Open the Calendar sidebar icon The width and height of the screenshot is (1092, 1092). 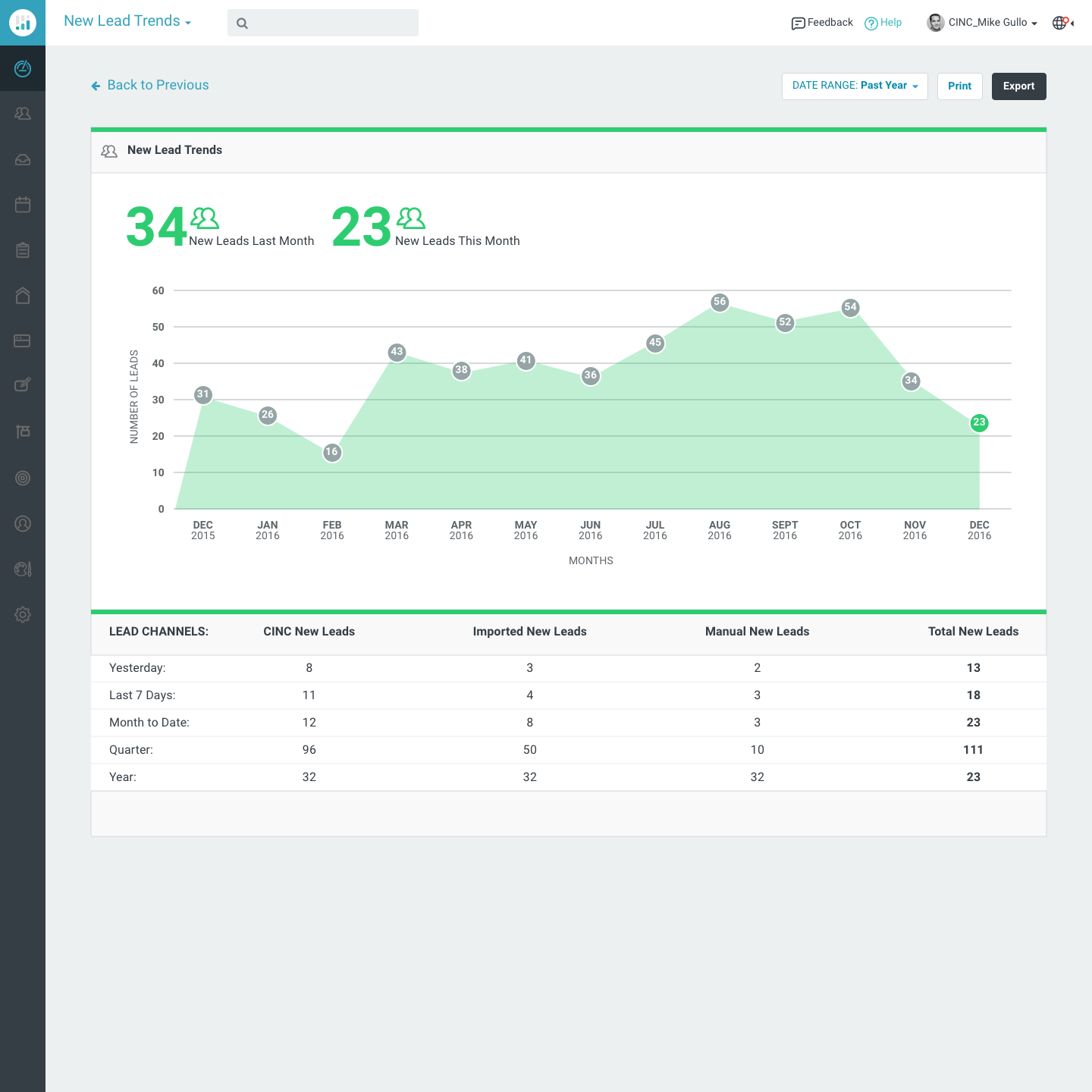[x=23, y=205]
